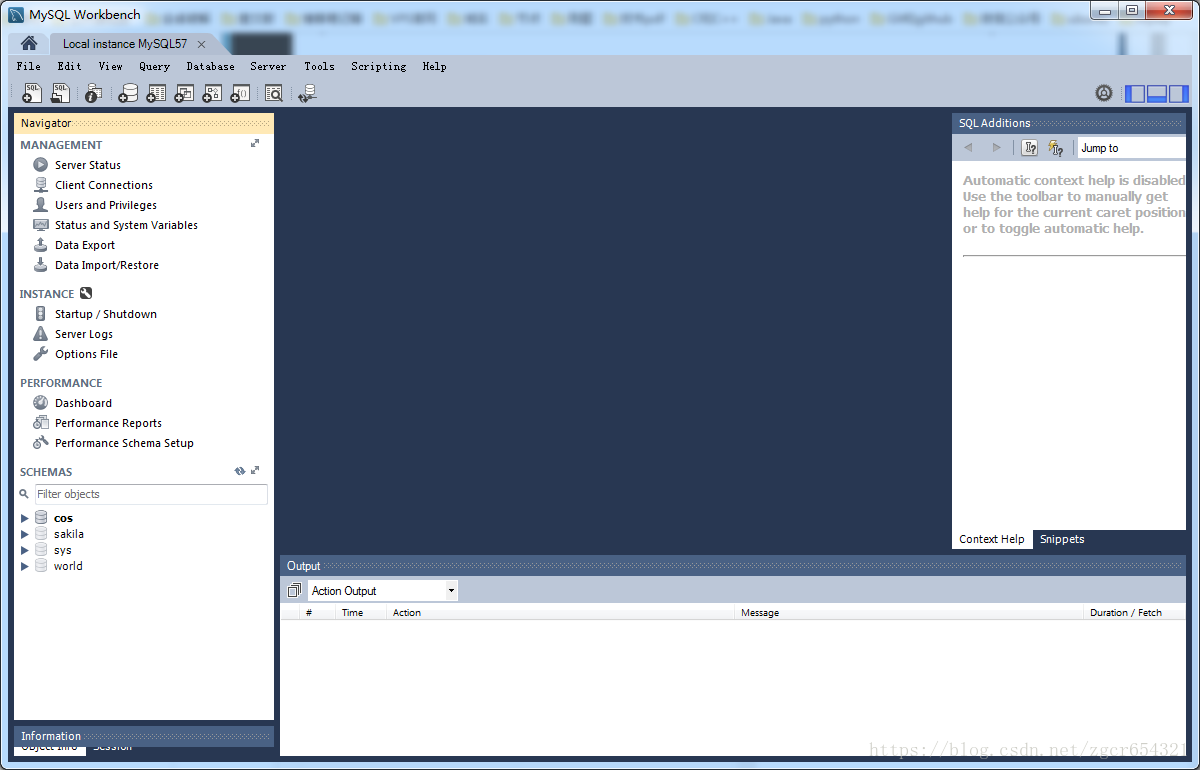1200x770 pixels.
Task: Create a new view toolbar icon
Action: coord(184,93)
